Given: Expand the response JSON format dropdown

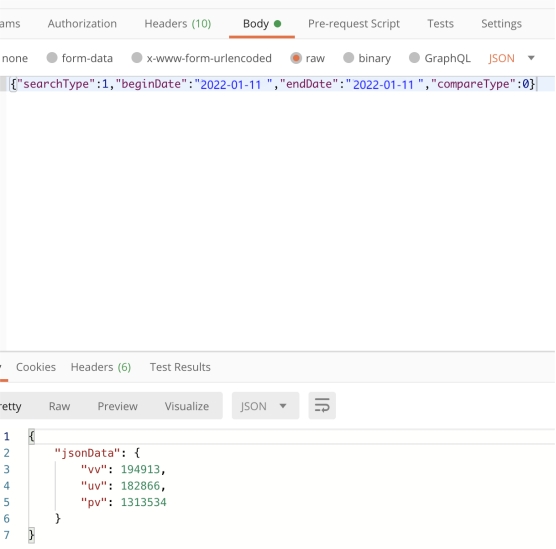Looking at the screenshot, I should point(265,406).
